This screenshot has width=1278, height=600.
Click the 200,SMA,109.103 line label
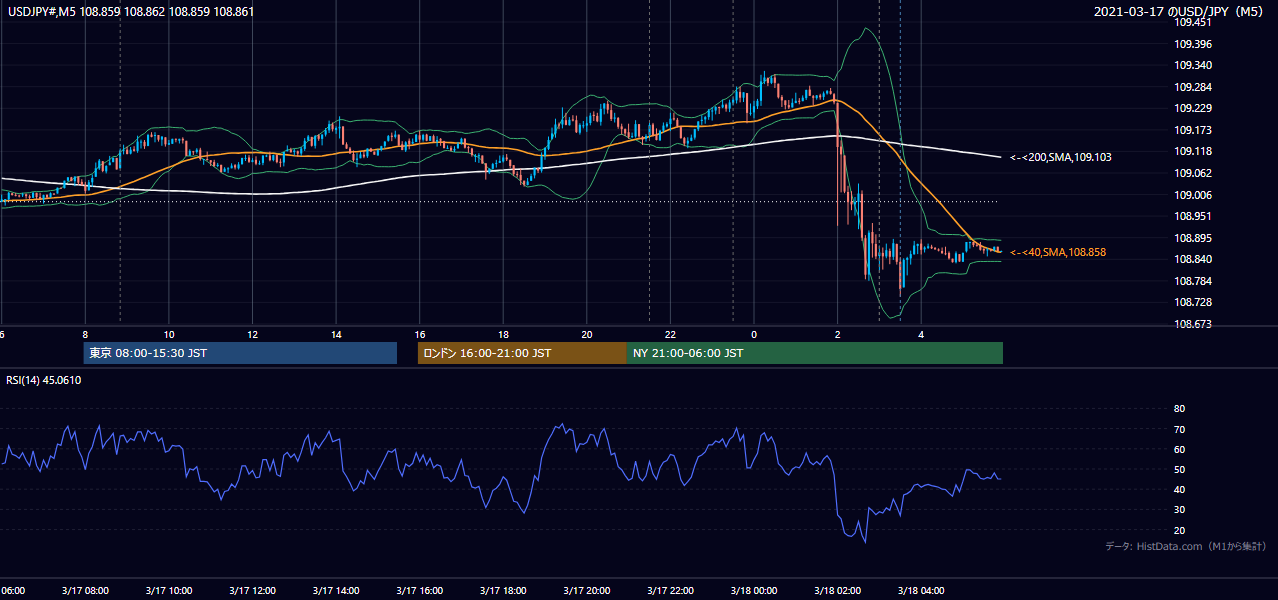click(x=1061, y=157)
